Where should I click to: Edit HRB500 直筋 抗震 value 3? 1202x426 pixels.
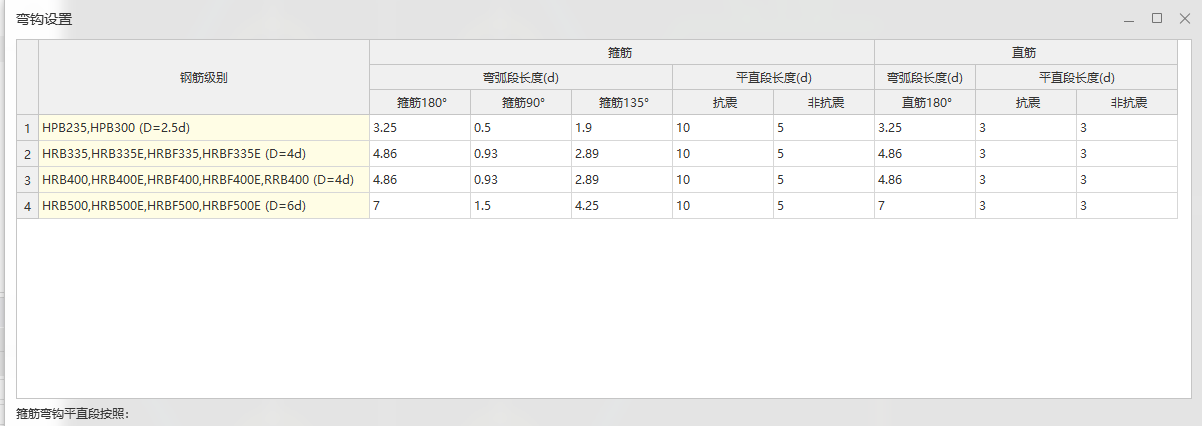[x=1026, y=206]
